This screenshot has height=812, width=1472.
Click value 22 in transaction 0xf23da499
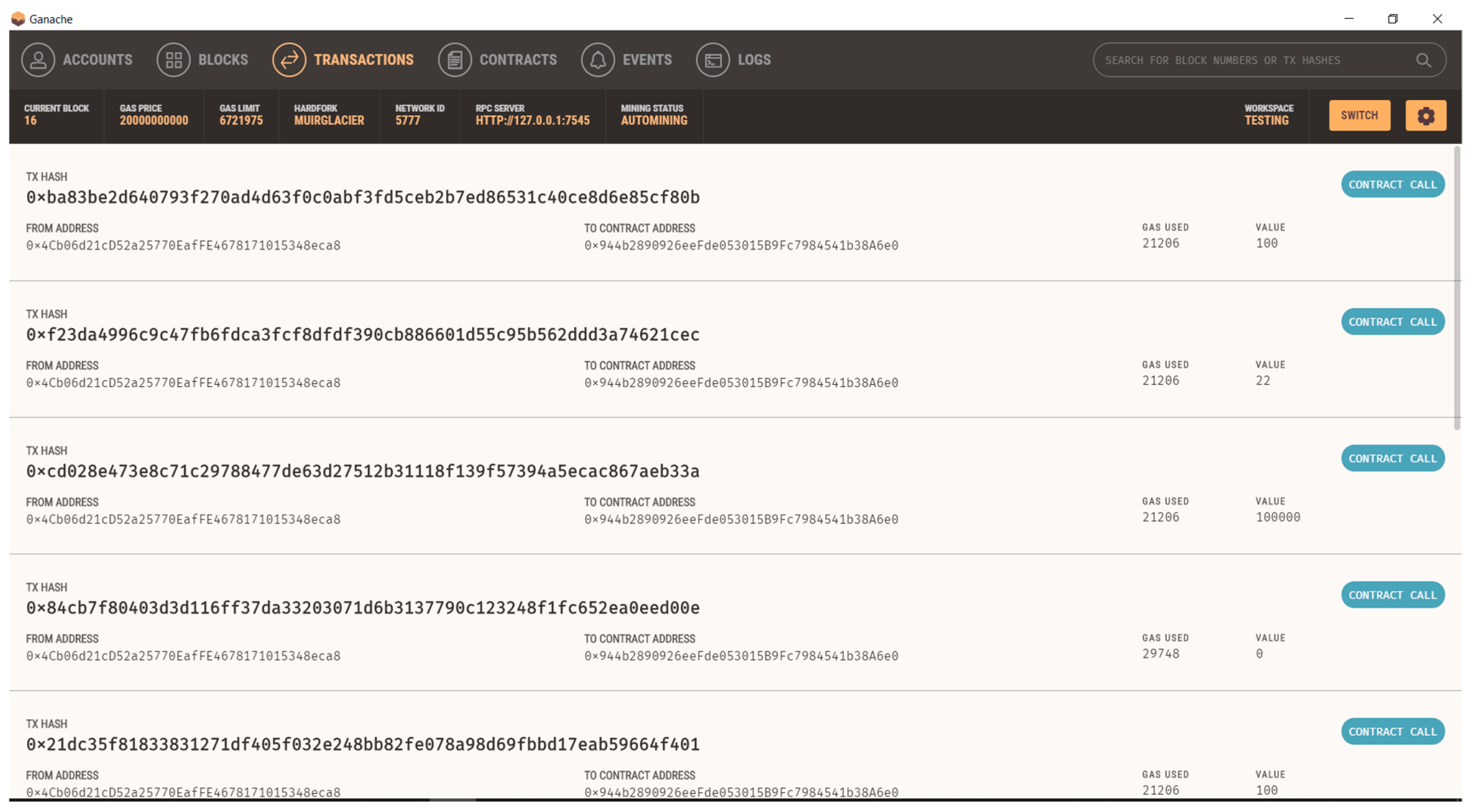tap(1263, 380)
